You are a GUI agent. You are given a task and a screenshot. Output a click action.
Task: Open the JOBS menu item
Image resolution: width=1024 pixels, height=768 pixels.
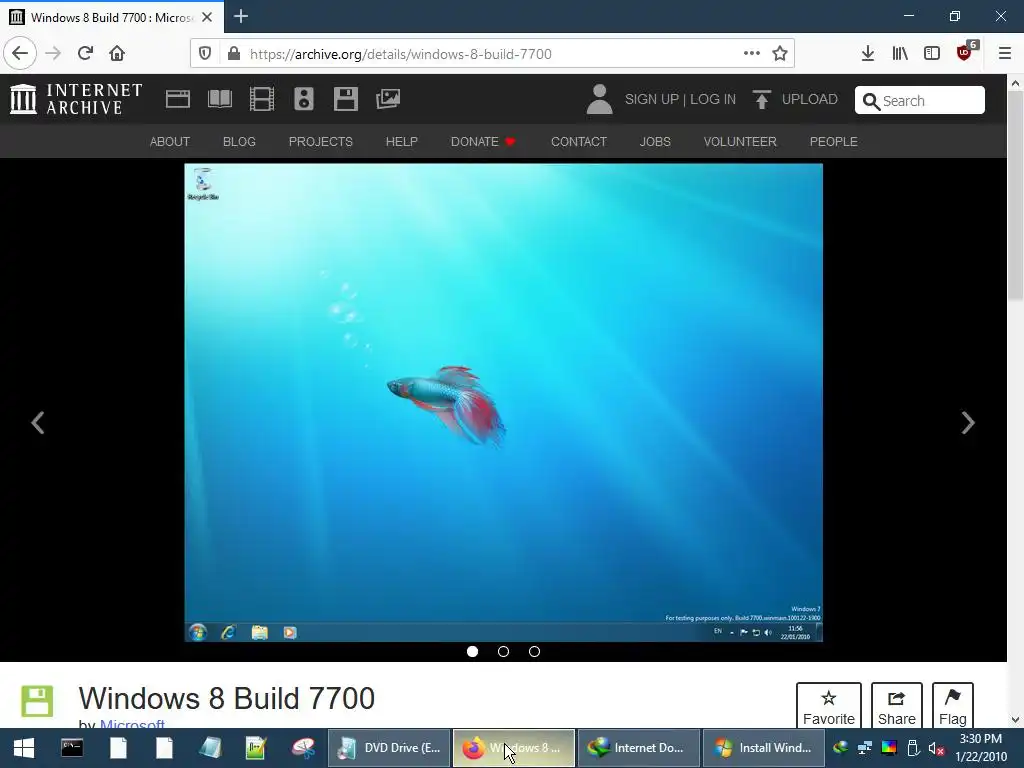tap(655, 142)
